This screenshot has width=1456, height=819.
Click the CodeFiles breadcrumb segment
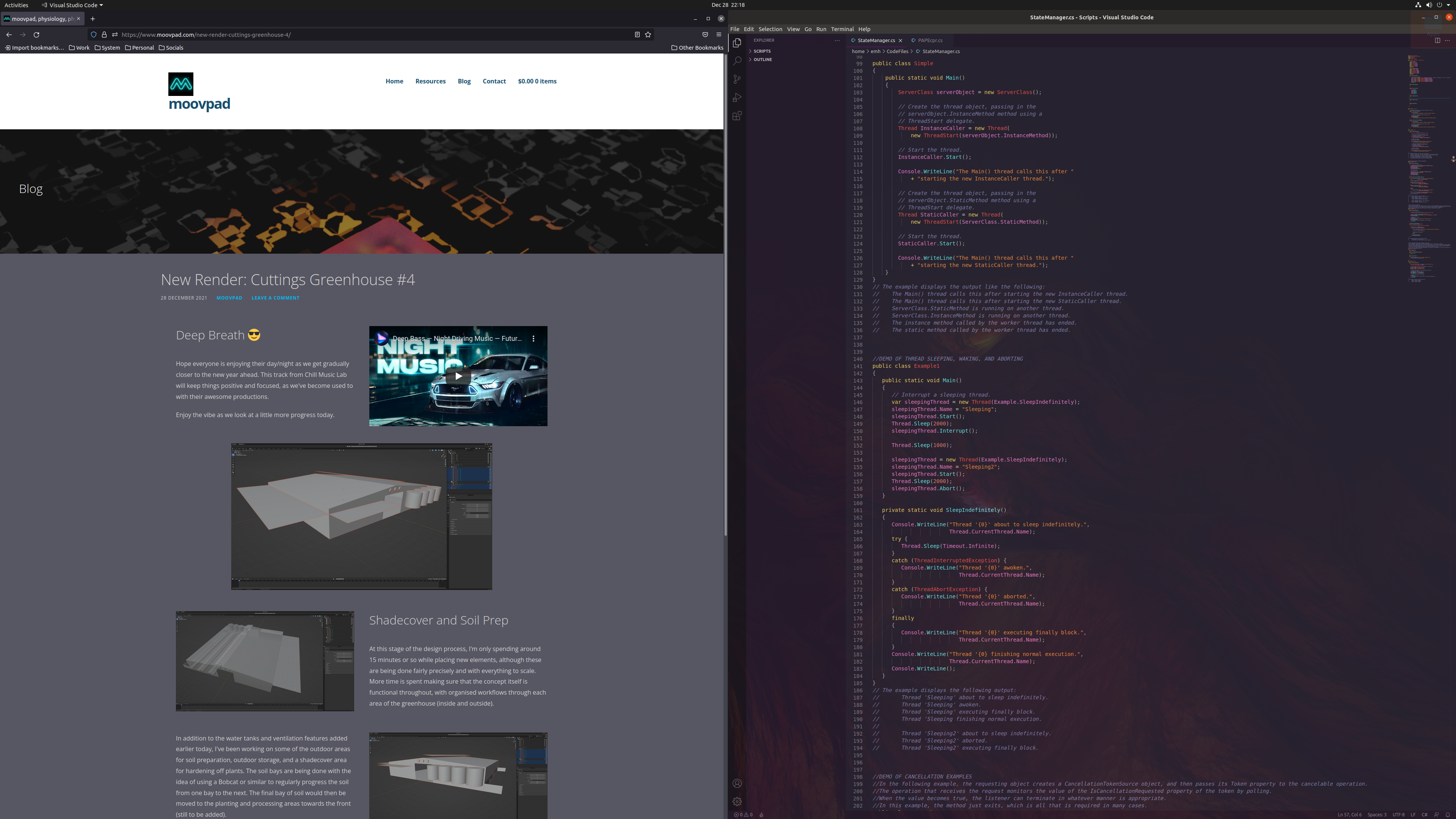[x=897, y=52]
